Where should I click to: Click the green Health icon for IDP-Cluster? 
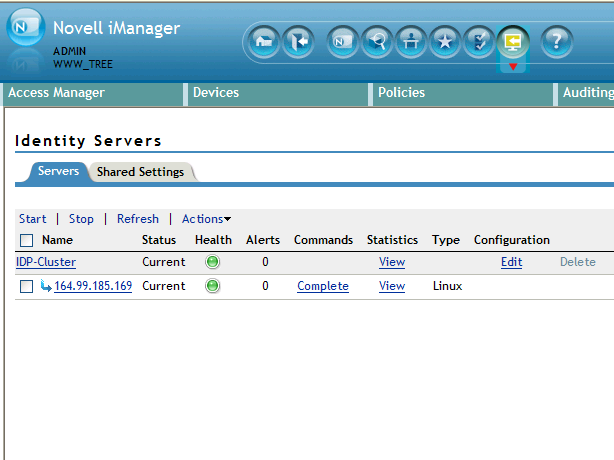tap(213, 262)
